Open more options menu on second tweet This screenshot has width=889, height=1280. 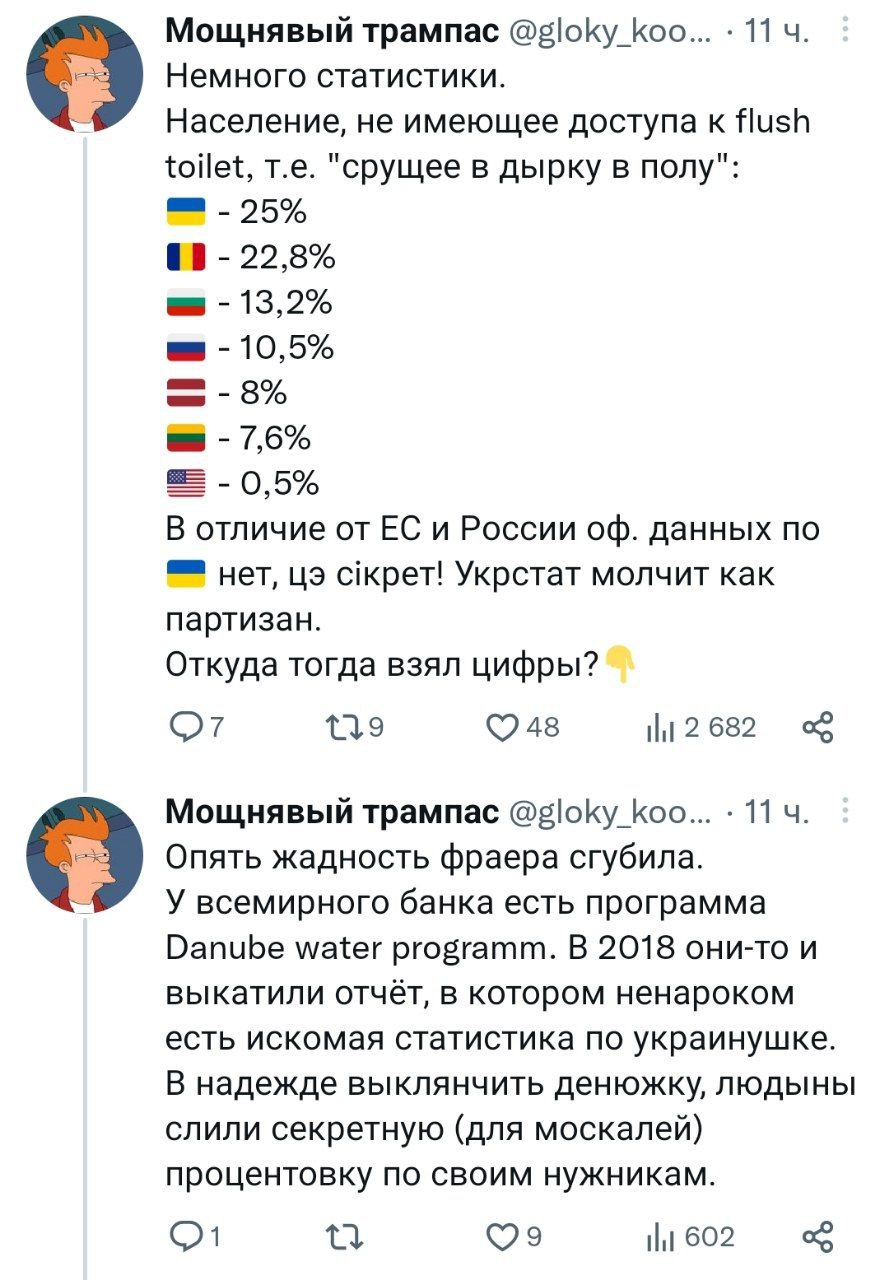(847, 813)
